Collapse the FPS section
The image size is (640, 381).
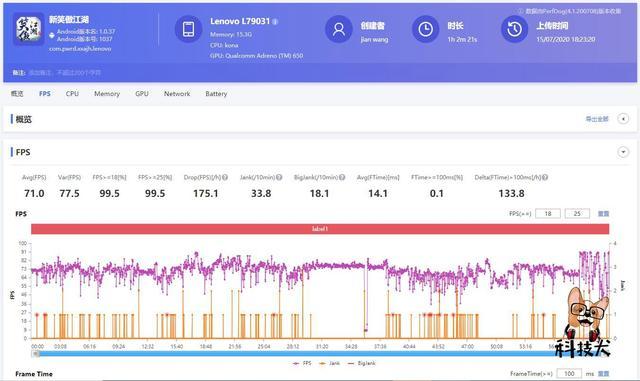coord(623,152)
